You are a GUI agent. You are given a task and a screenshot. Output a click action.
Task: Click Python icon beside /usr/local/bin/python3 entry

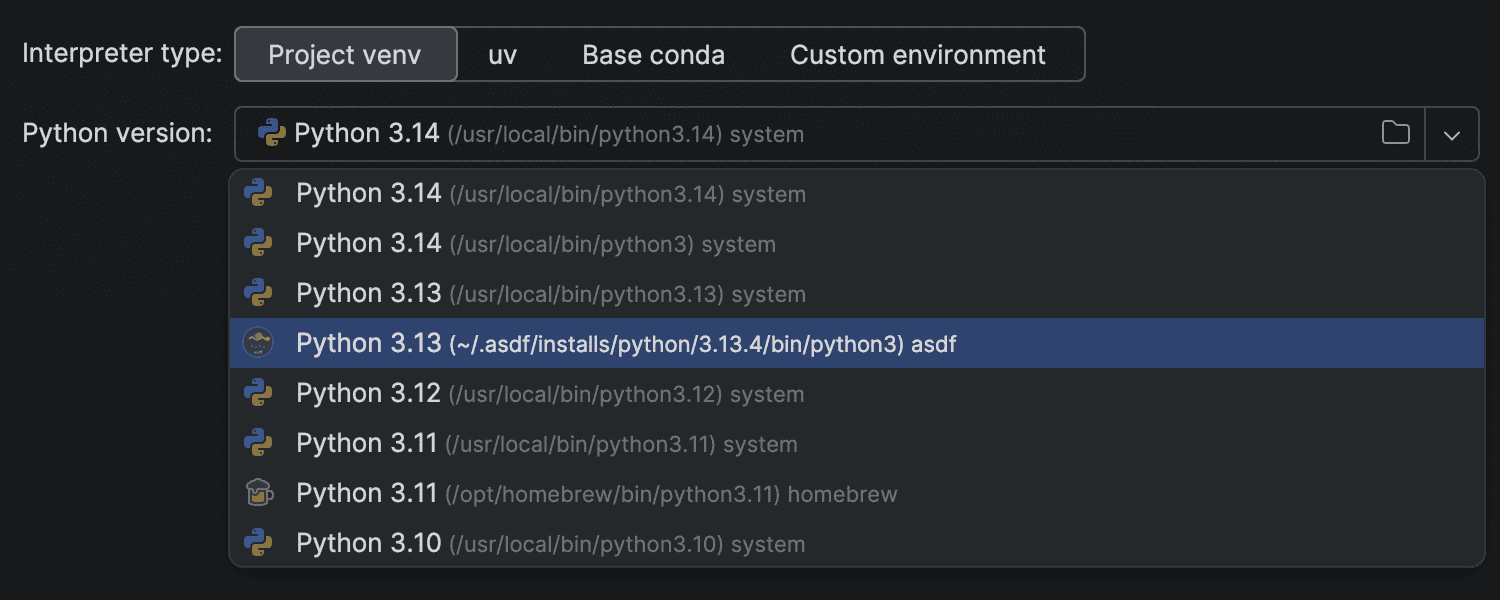click(x=258, y=243)
